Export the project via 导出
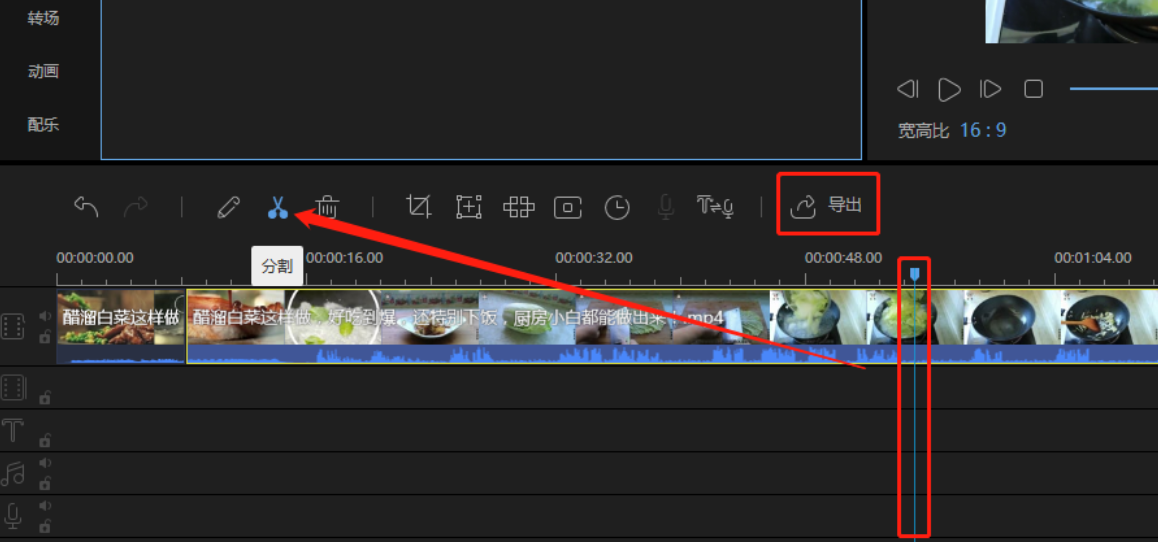1158x542 pixels. pos(826,205)
